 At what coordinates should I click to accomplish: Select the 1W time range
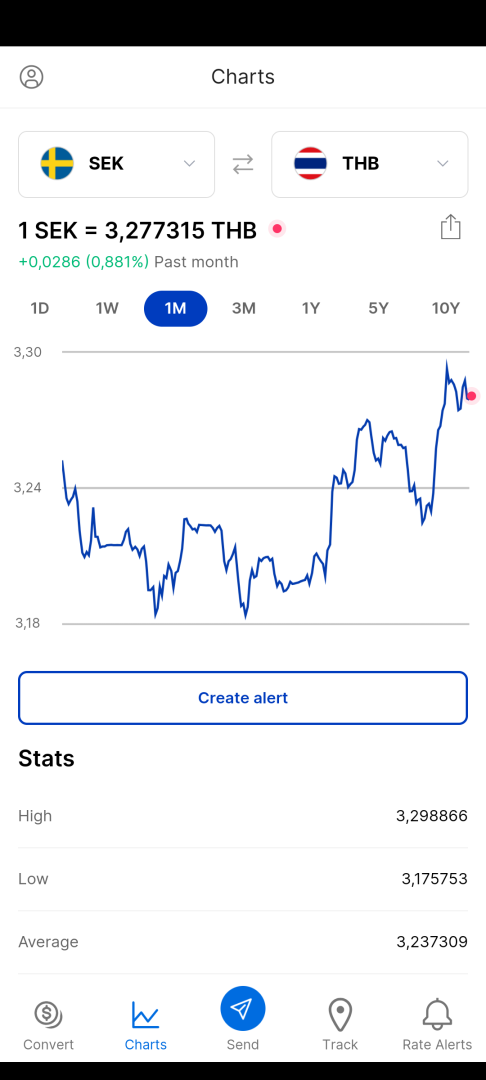[x=107, y=309]
